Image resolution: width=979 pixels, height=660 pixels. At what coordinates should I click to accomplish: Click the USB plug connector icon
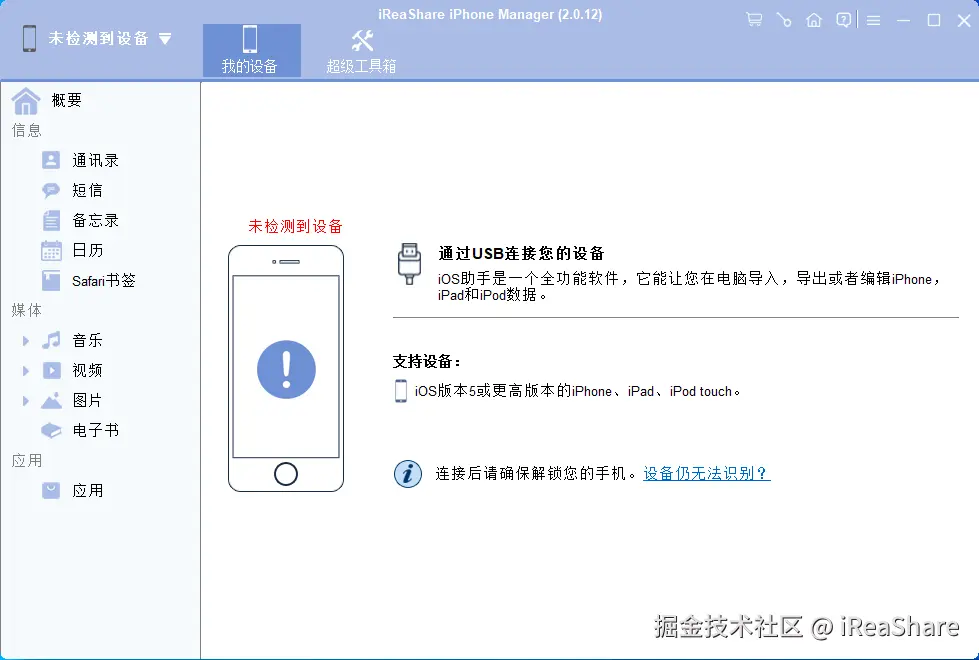coord(409,264)
